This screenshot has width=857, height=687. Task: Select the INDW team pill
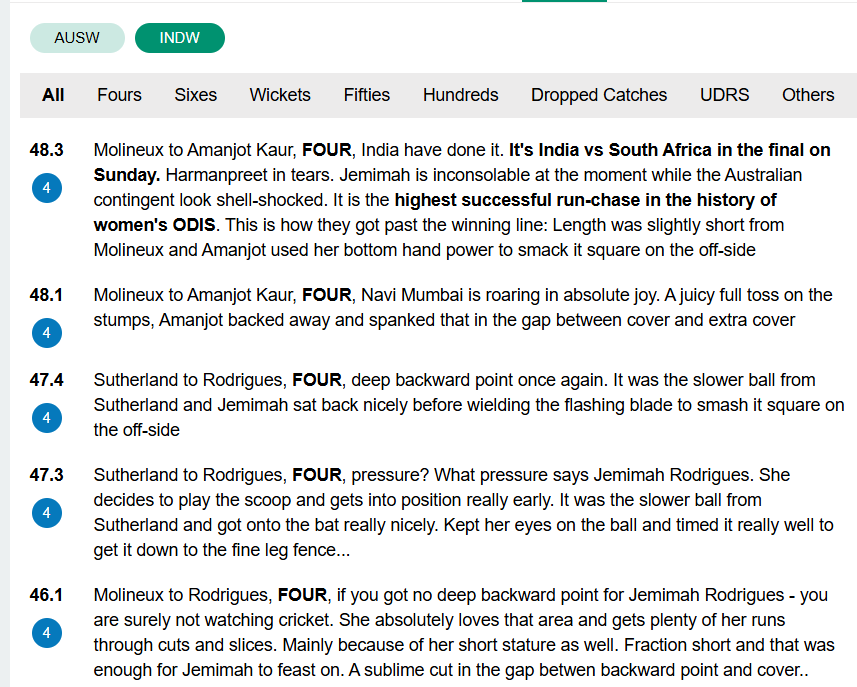pyautogui.click(x=180, y=38)
